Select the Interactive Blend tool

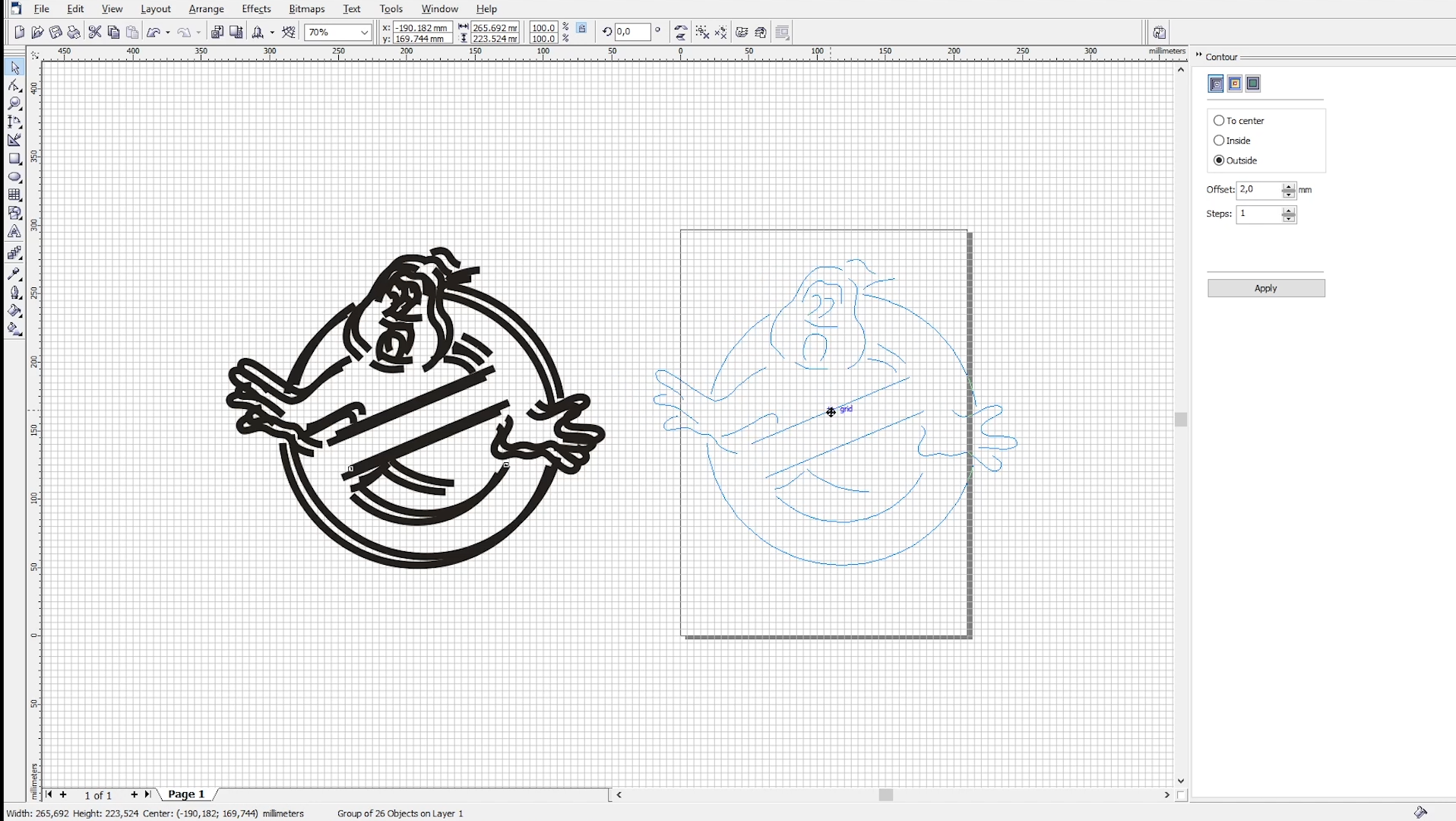(x=14, y=253)
